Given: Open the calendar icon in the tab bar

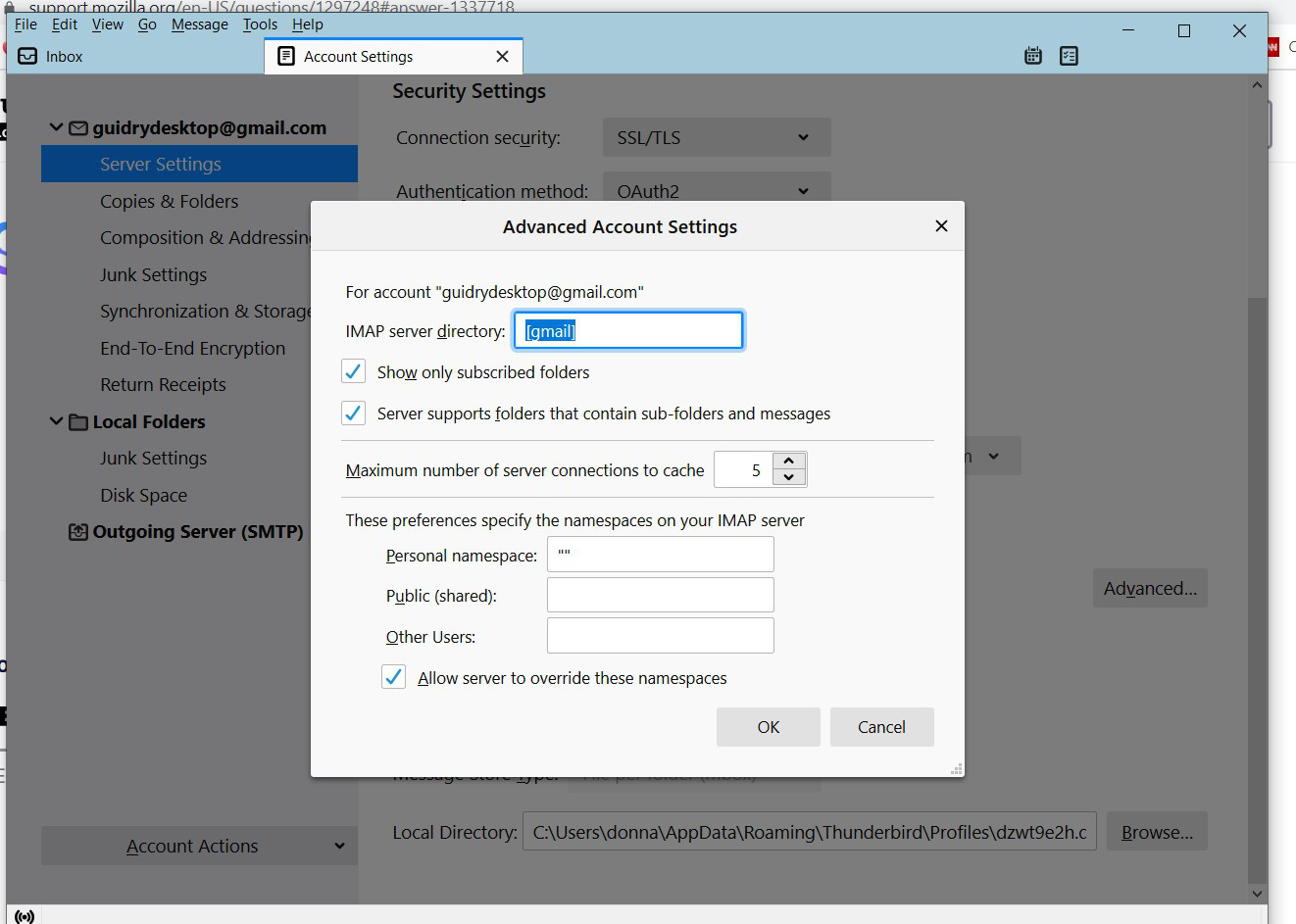Looking at the screenshot, I should 1032,56.
